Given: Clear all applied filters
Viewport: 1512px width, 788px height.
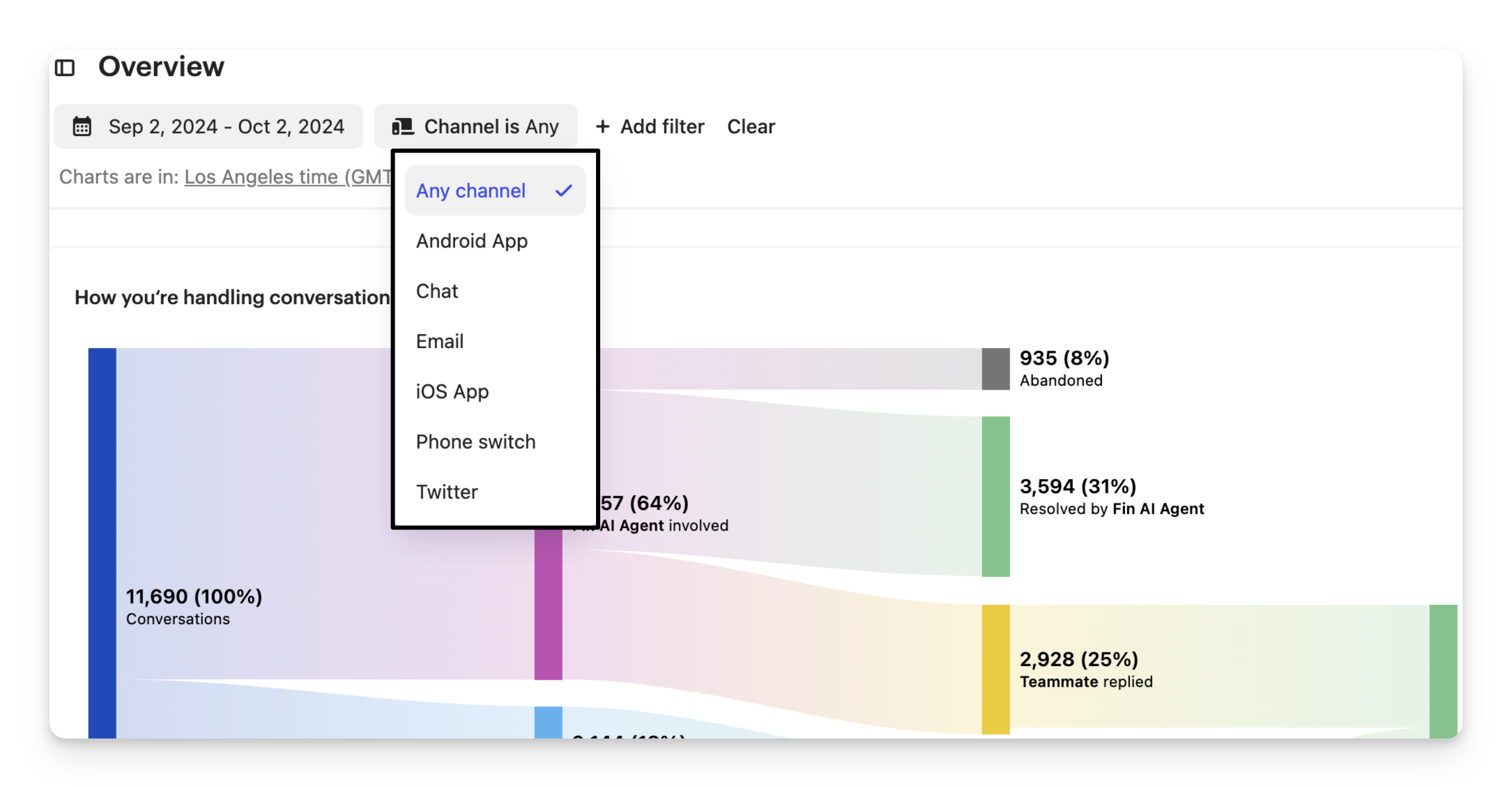Looking at the screenshot, I should pyautogui.click(x=751, y=126).
